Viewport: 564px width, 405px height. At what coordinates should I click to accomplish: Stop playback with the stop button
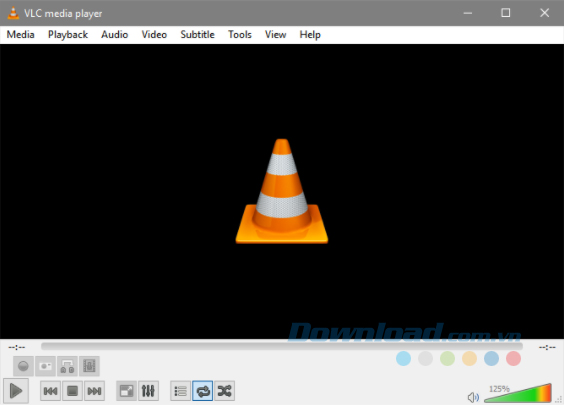click(x=72, y=391)
